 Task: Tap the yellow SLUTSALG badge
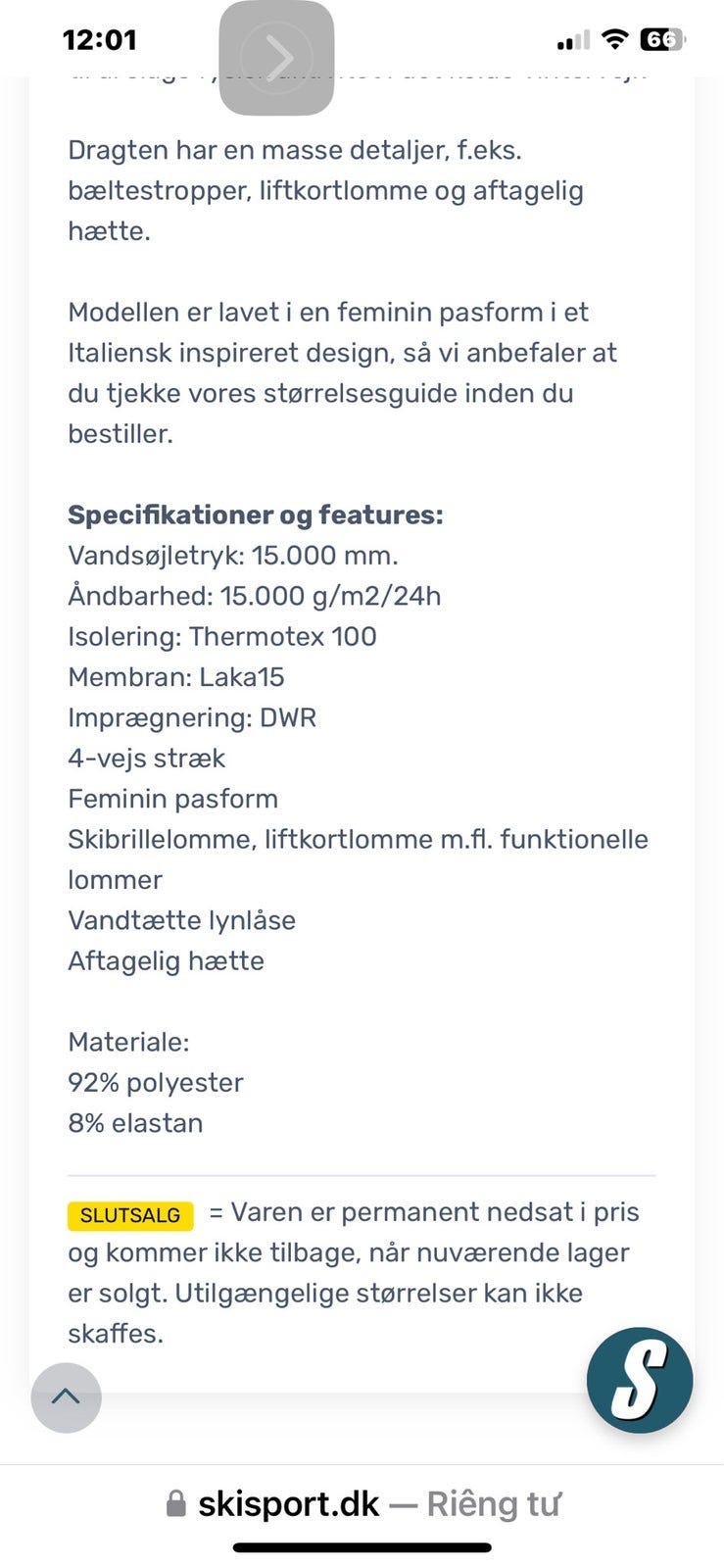tap(130, 1215)
